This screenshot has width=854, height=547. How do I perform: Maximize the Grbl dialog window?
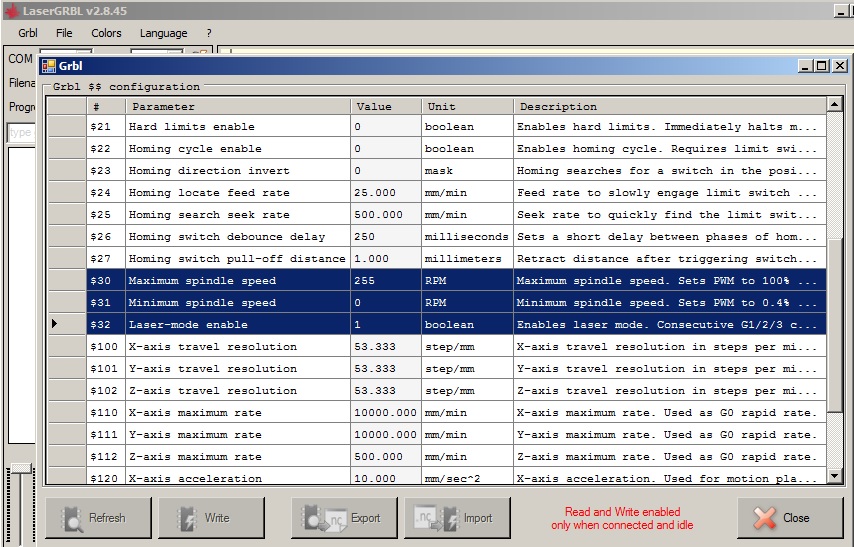click(822, 66)
